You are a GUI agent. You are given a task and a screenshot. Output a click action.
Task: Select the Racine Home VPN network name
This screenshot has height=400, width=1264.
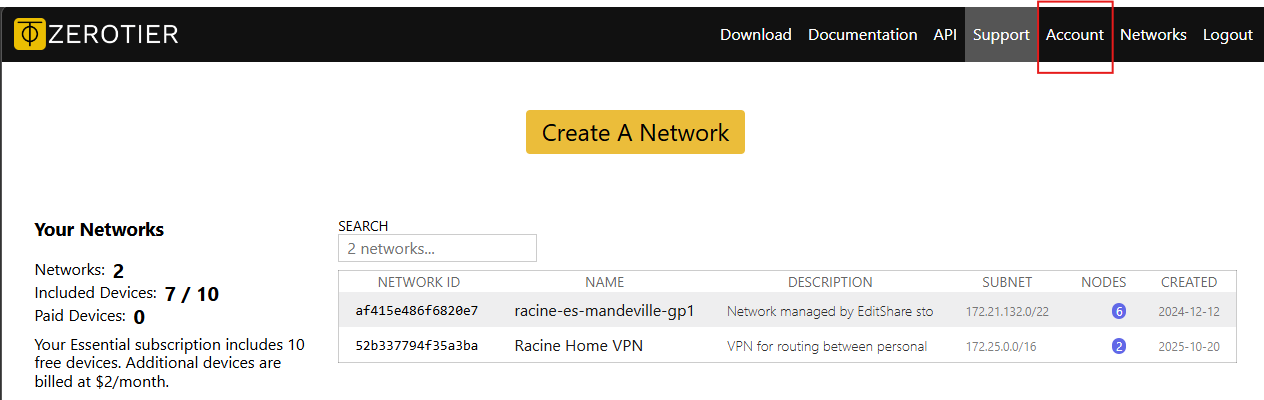pos(578,346)
